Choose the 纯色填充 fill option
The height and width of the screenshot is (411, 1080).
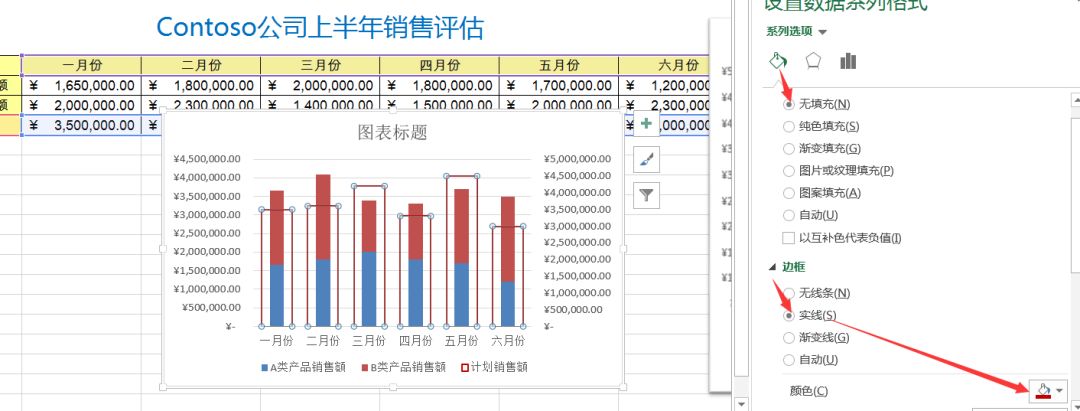790,126
